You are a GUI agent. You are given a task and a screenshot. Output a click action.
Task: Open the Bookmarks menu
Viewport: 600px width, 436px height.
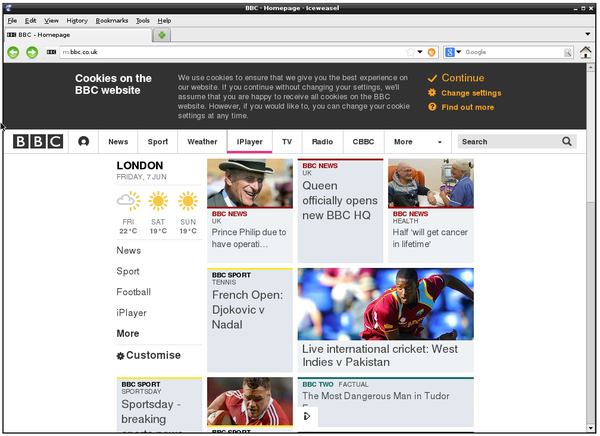click(112, 21)
